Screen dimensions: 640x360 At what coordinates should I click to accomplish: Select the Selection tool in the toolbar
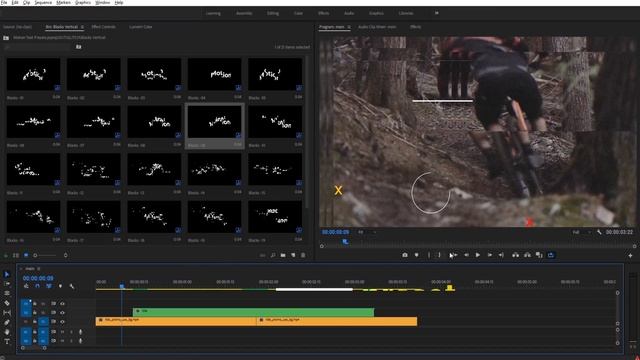pos(7,274)
